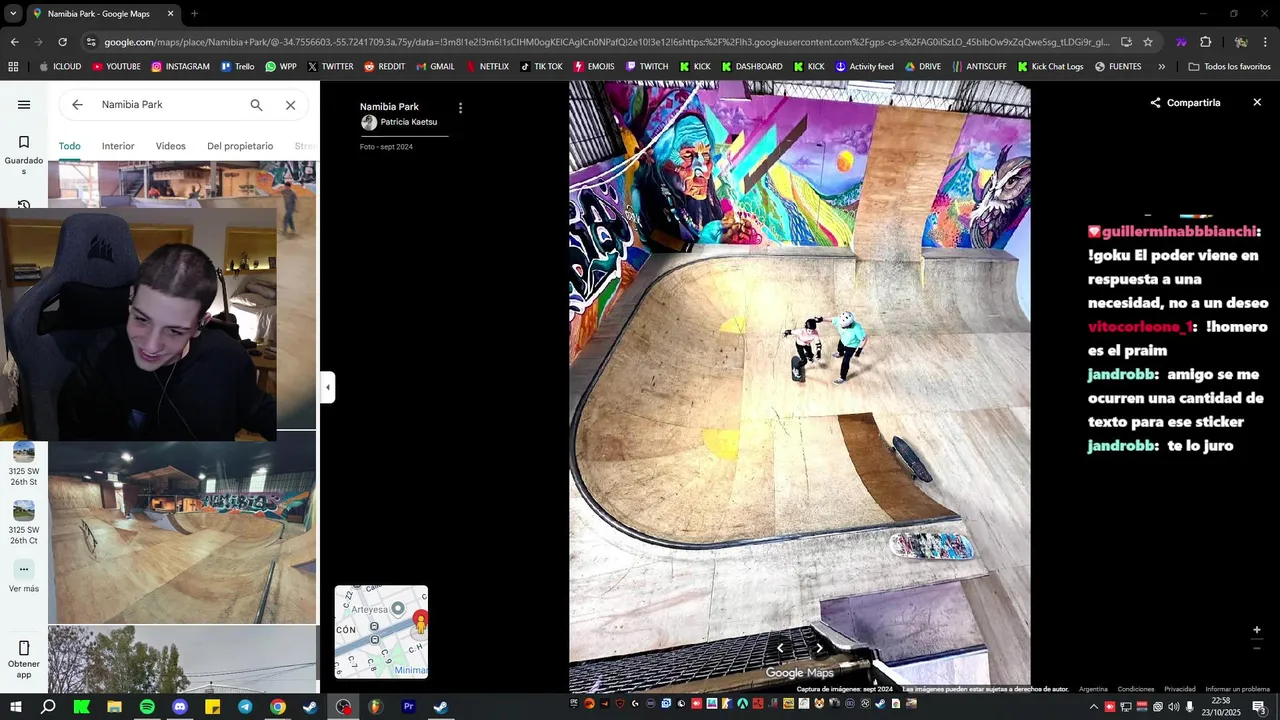The image size is (1280, 720).
Task: Open the Del propietario tab
Action: coord(240,146)
